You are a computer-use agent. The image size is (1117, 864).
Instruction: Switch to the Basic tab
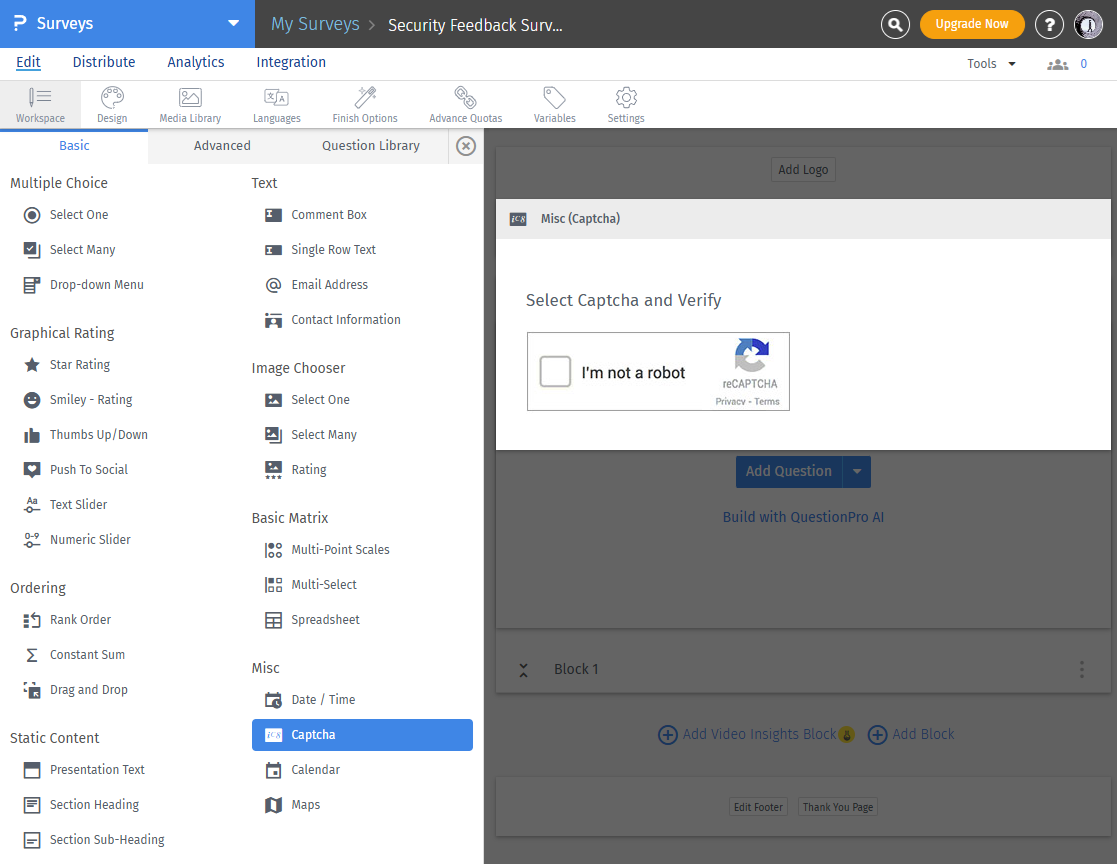point(74,146)
